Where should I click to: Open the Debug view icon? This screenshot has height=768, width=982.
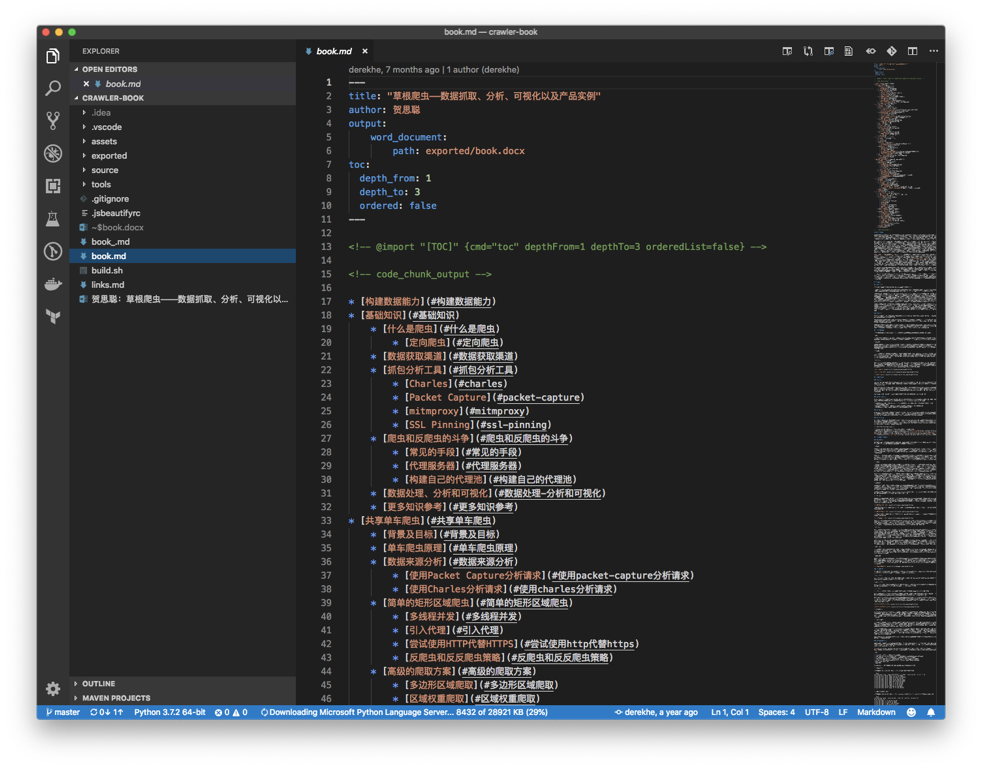coord(53,154)
